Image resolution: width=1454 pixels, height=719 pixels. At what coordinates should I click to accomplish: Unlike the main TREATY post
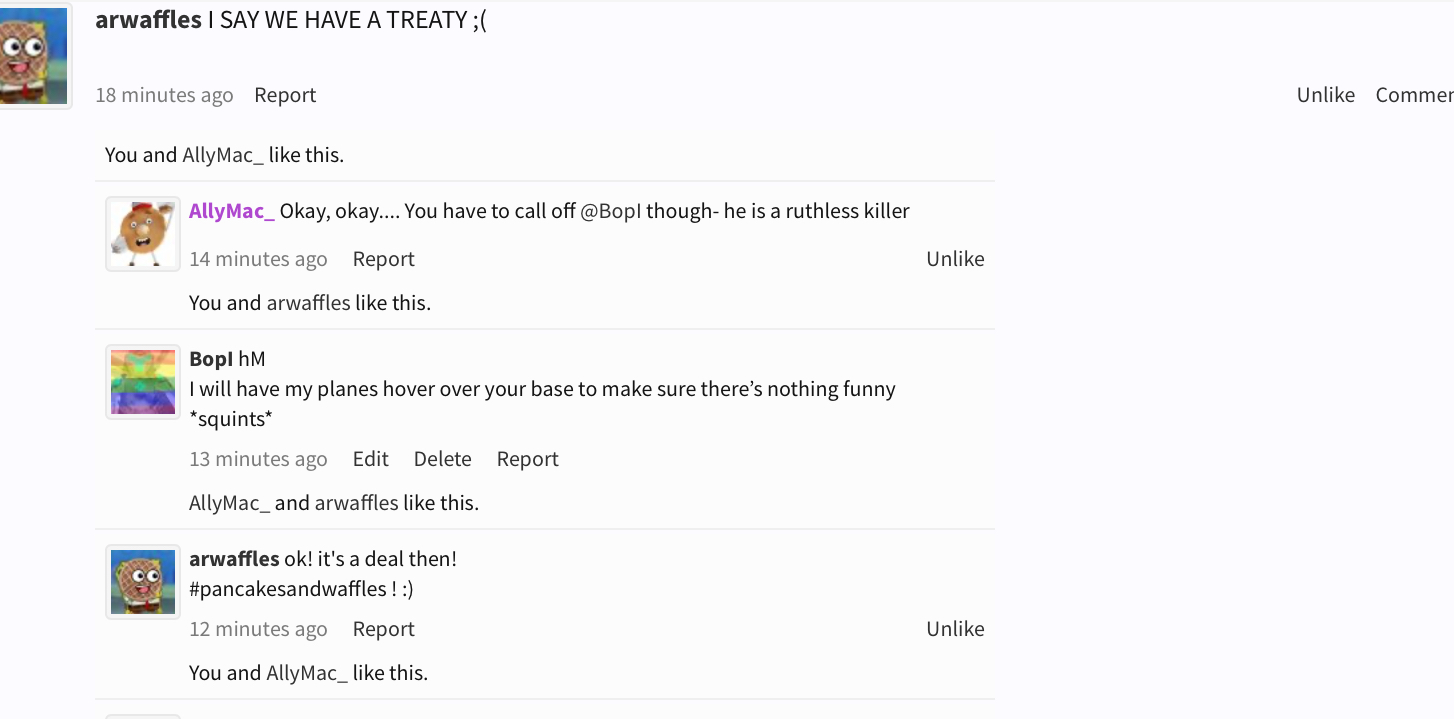click(x=1325, y=95)
